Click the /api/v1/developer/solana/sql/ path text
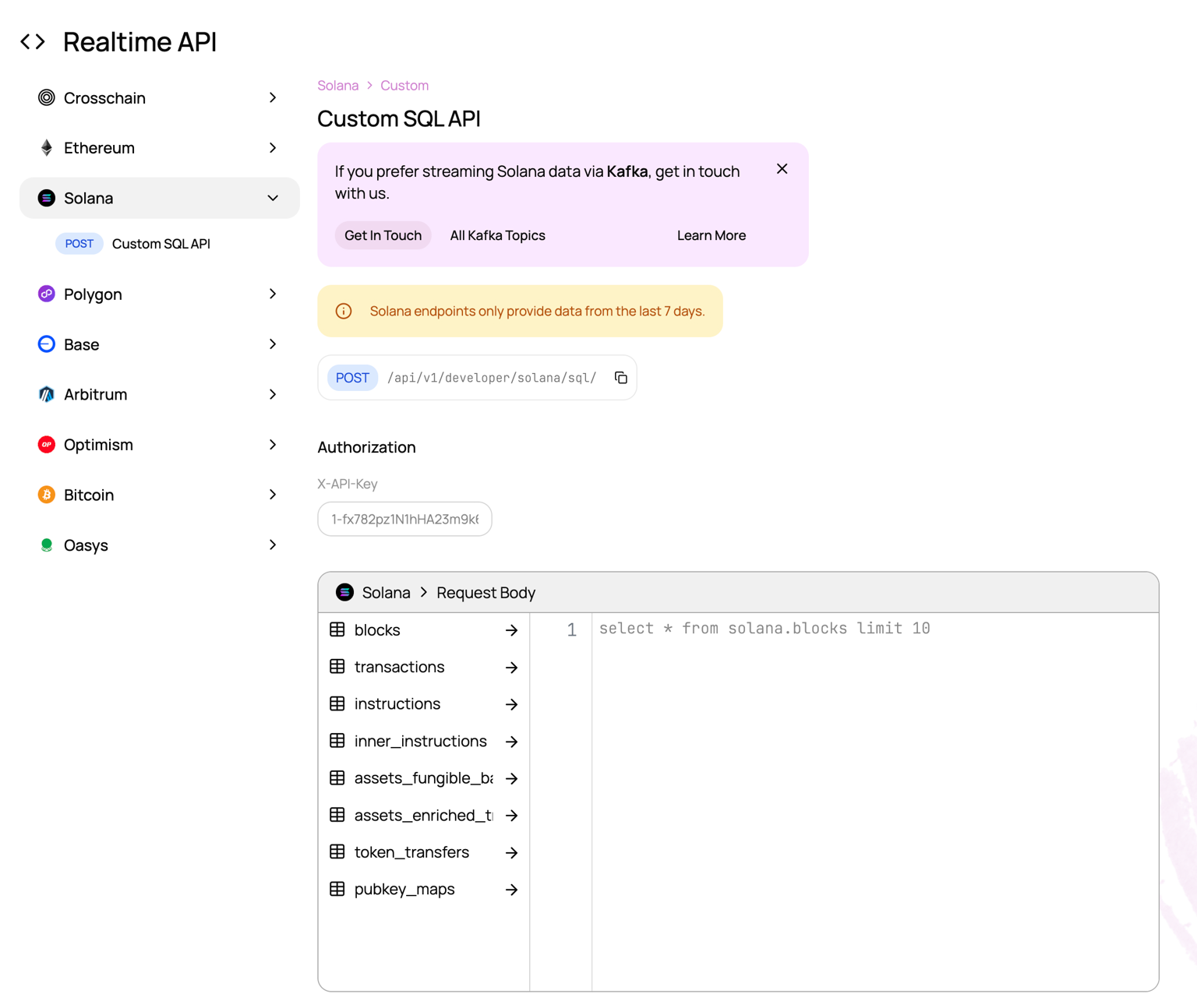Screen dimensions: 1197x1008 (x=492, y=378)
